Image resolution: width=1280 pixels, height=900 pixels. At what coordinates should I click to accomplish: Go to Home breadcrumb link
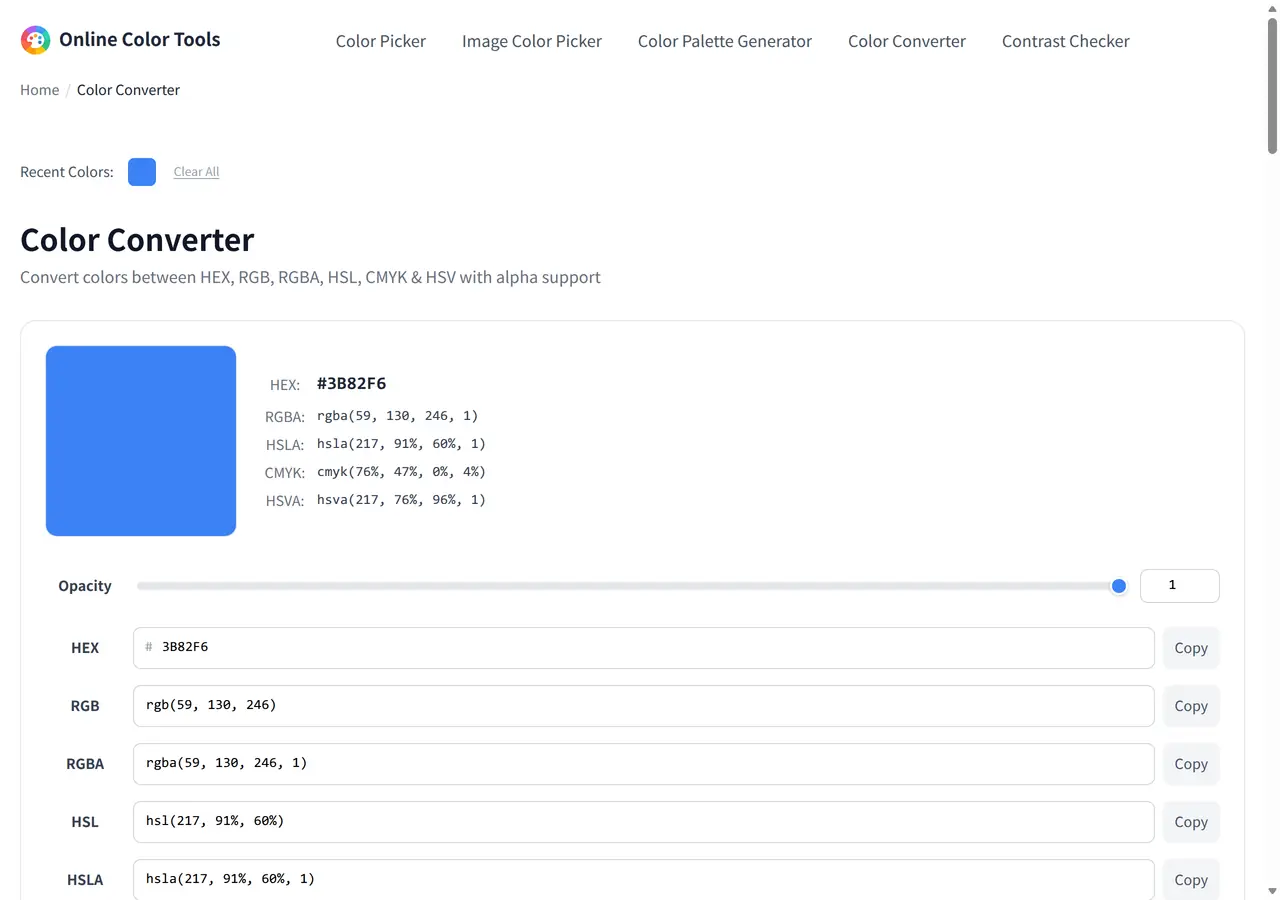click(x=40, y=90)
